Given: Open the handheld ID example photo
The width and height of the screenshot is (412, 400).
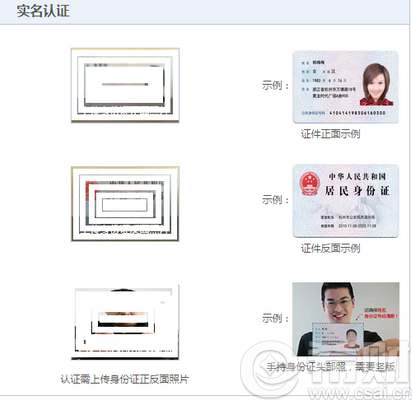Looking at the screenshot, I should tap(346, 319).
